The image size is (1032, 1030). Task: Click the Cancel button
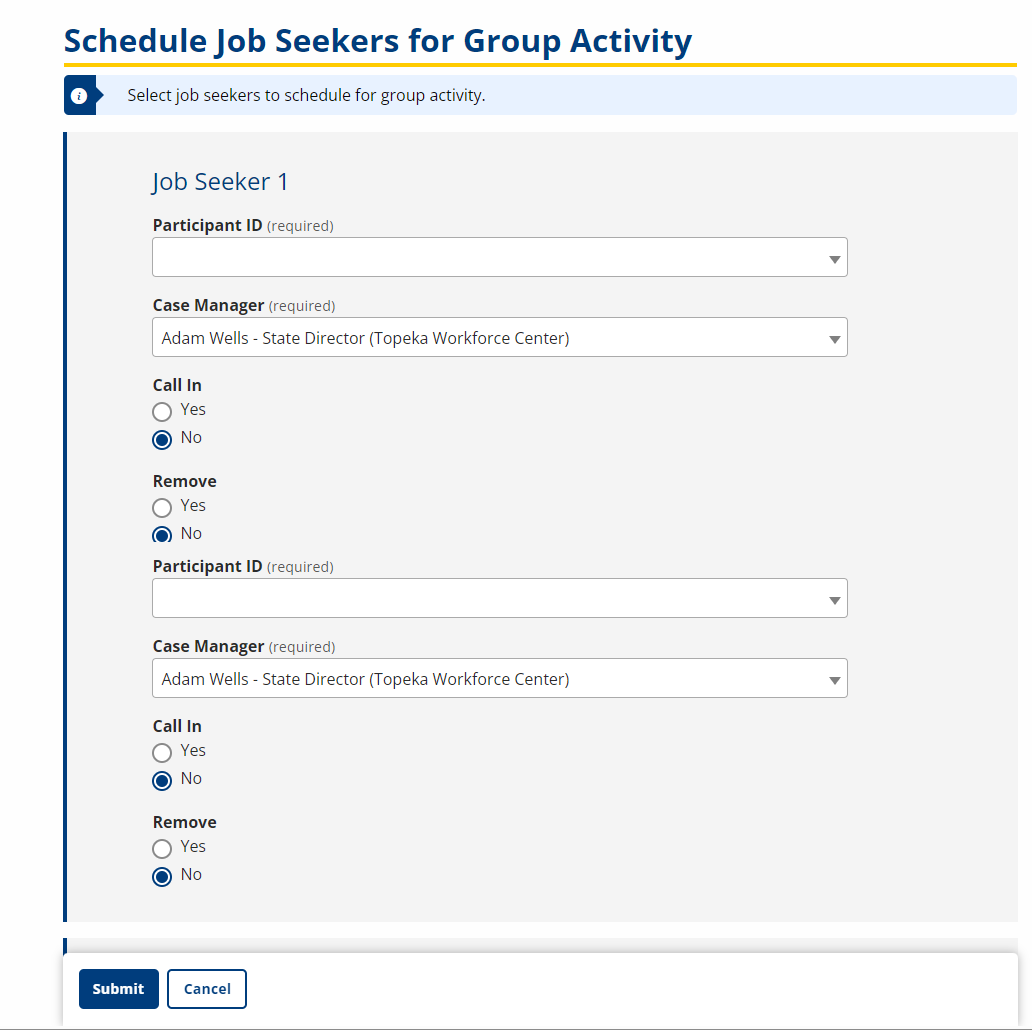pyautogui.click(x=207, y=989)
